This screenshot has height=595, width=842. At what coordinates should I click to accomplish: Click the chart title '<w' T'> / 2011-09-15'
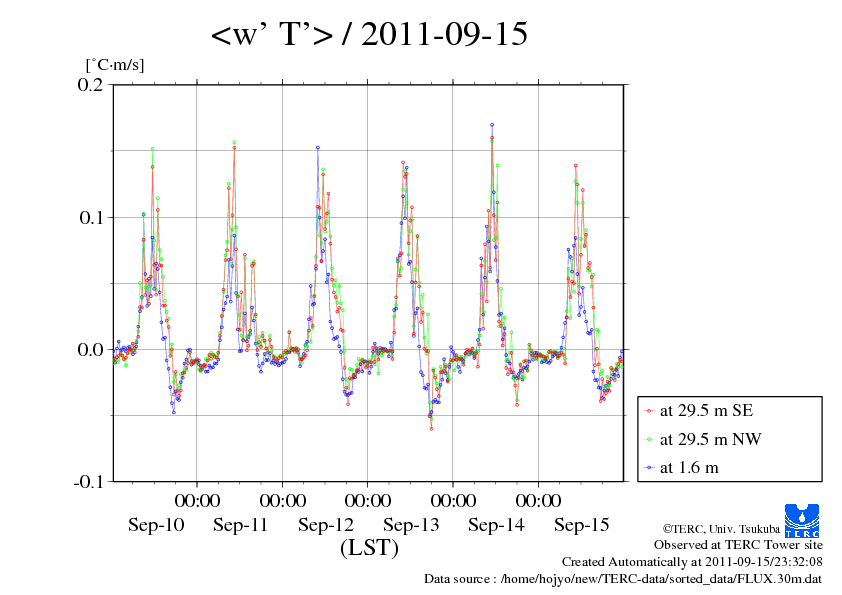click(x=369, y=34)
